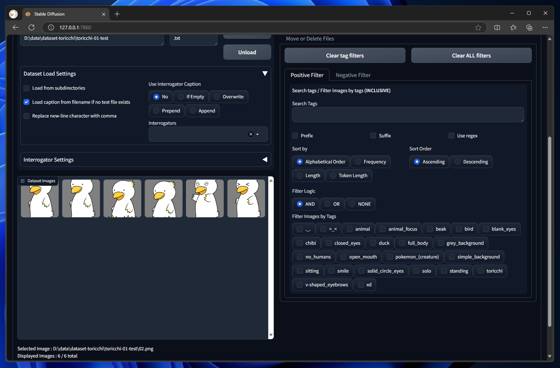This screenshot has height=368, width=560.
Task: Filter images by the grey_background tag
Action: coord(461,243)
